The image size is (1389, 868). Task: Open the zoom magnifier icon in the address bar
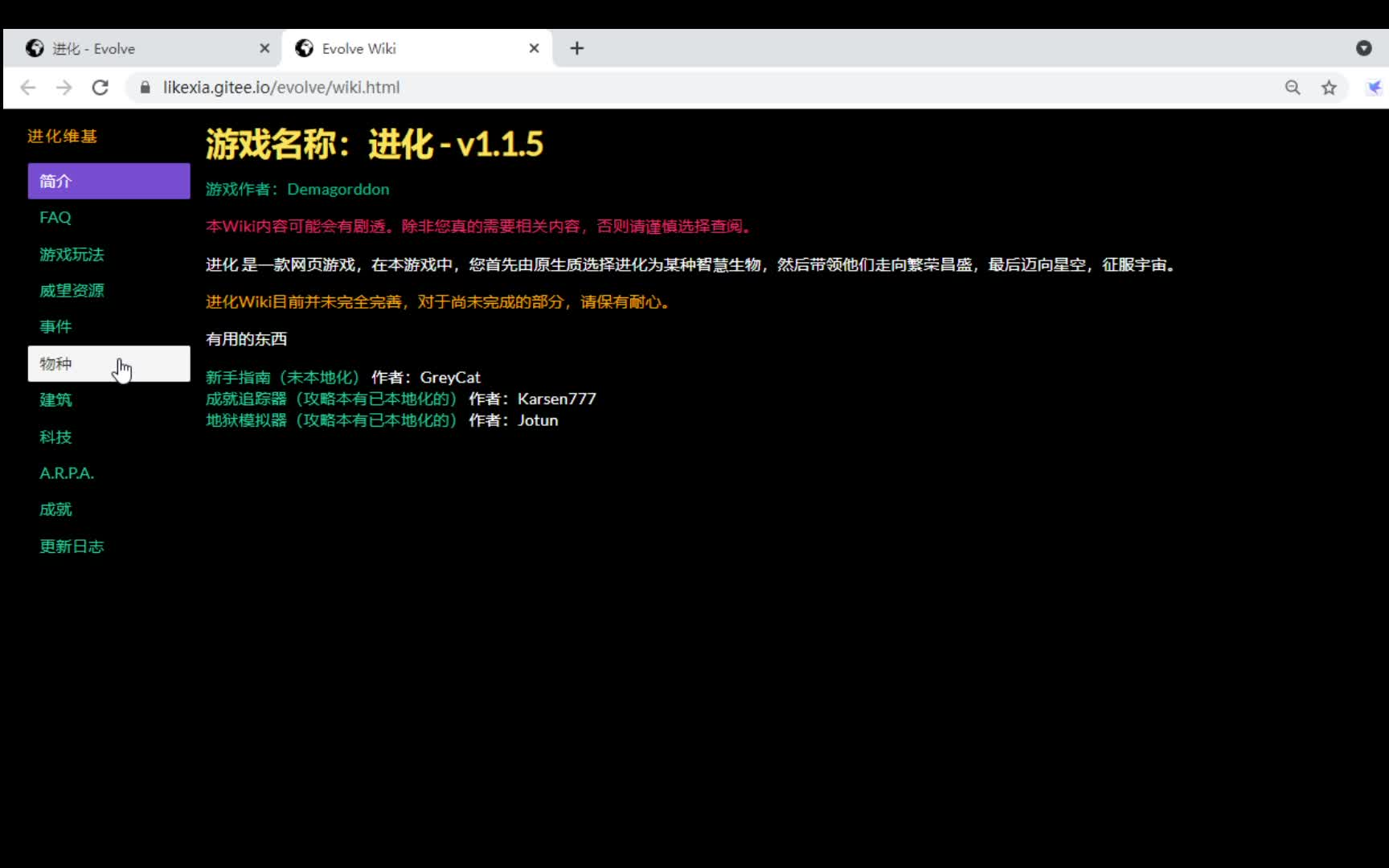(x=1293, y=88)
